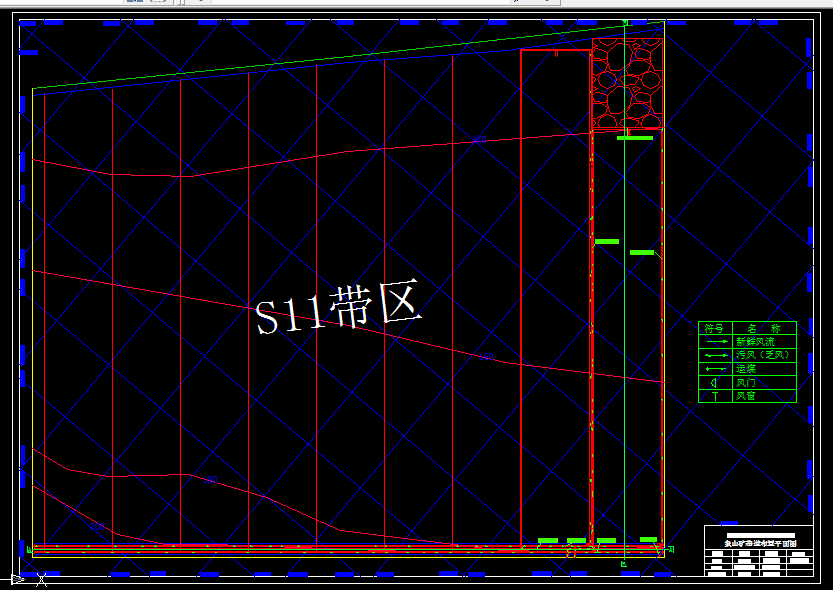Screen dimensions: 833x590
Task: Pick the coal transport arrow symbol in legend
Action: click(716, 369)
